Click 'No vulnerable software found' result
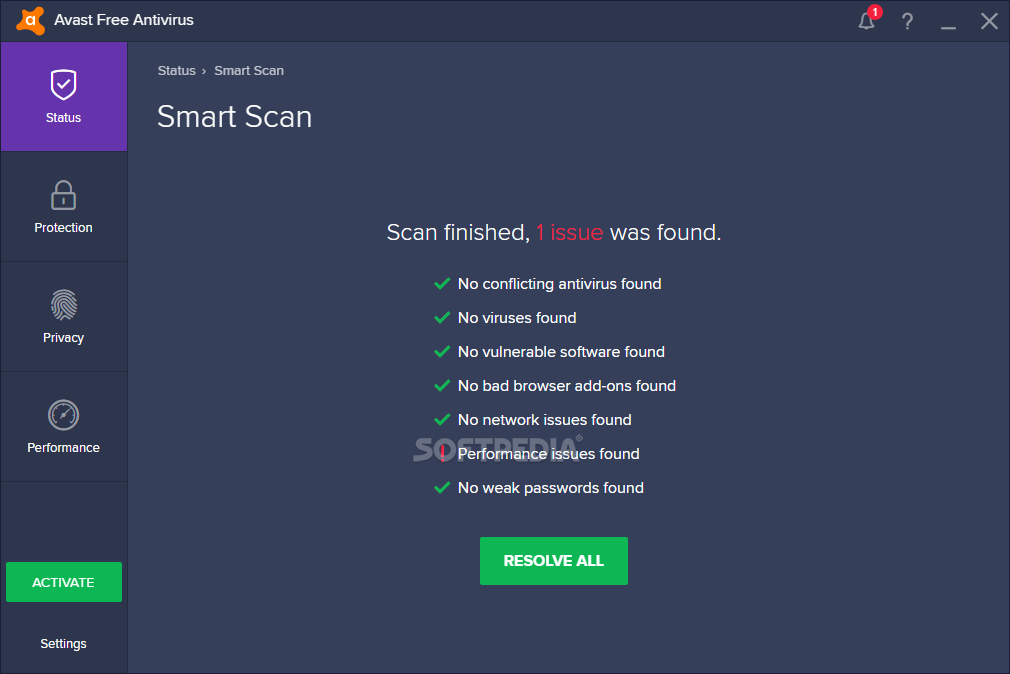The image size is (1010, 674). [x=561, y=352]
